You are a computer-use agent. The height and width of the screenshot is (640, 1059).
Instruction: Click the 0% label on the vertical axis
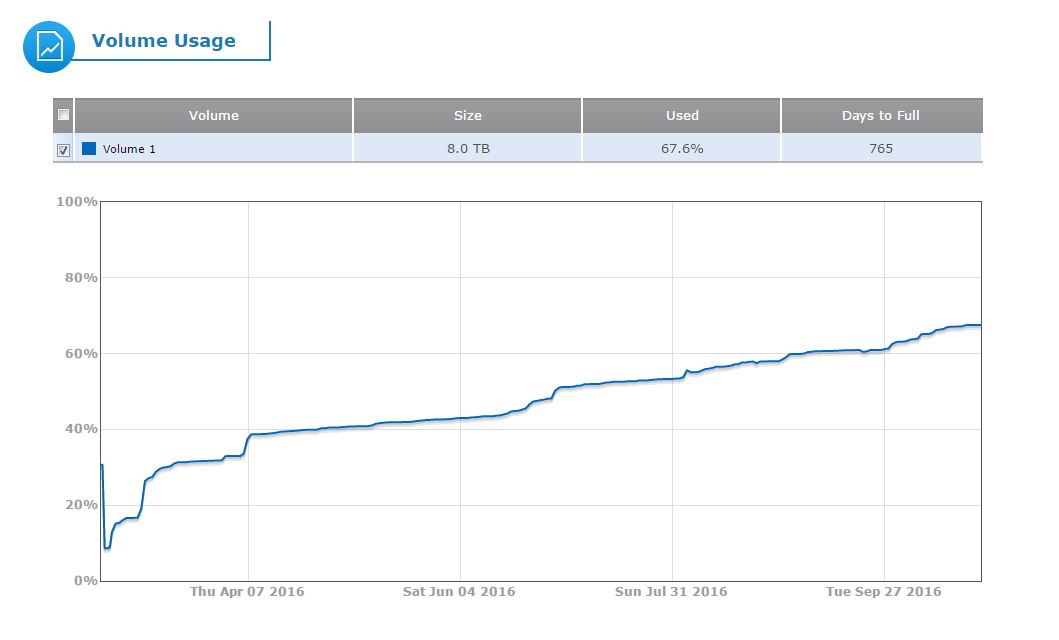85,581
